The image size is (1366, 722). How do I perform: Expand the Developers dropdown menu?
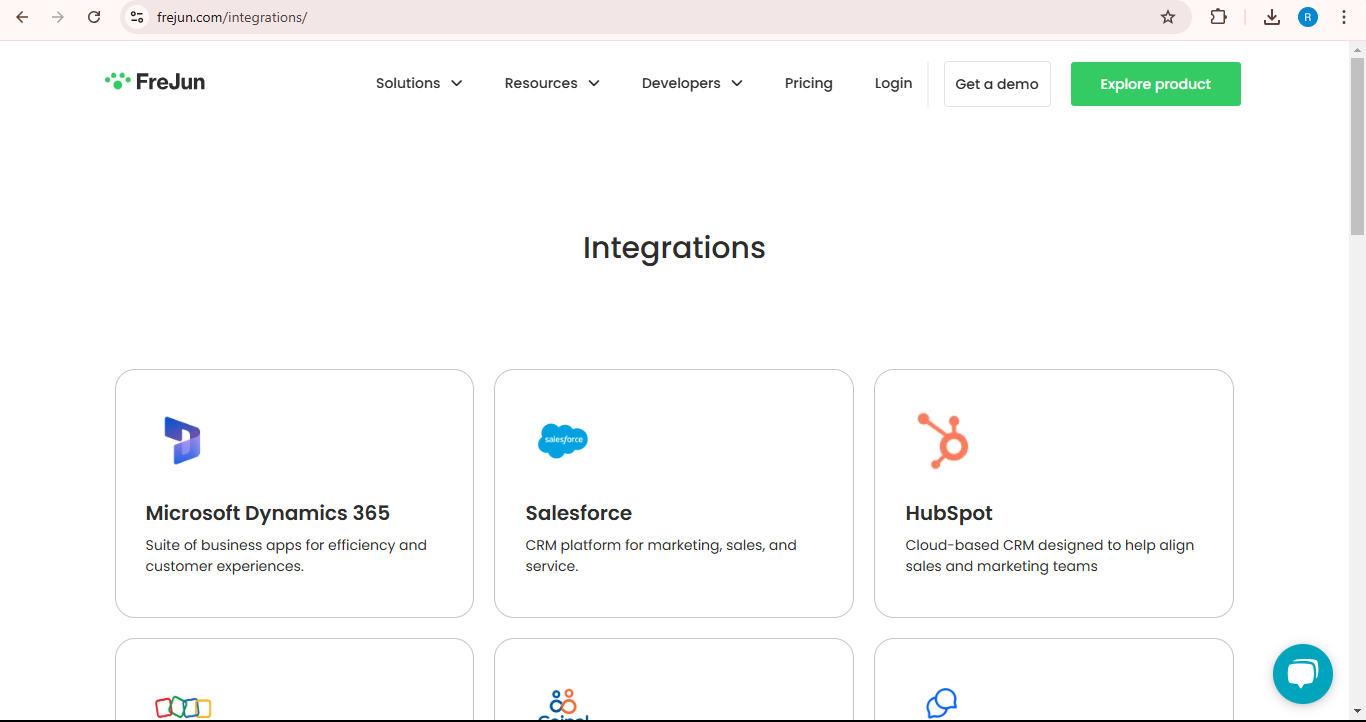coord(692,83)
